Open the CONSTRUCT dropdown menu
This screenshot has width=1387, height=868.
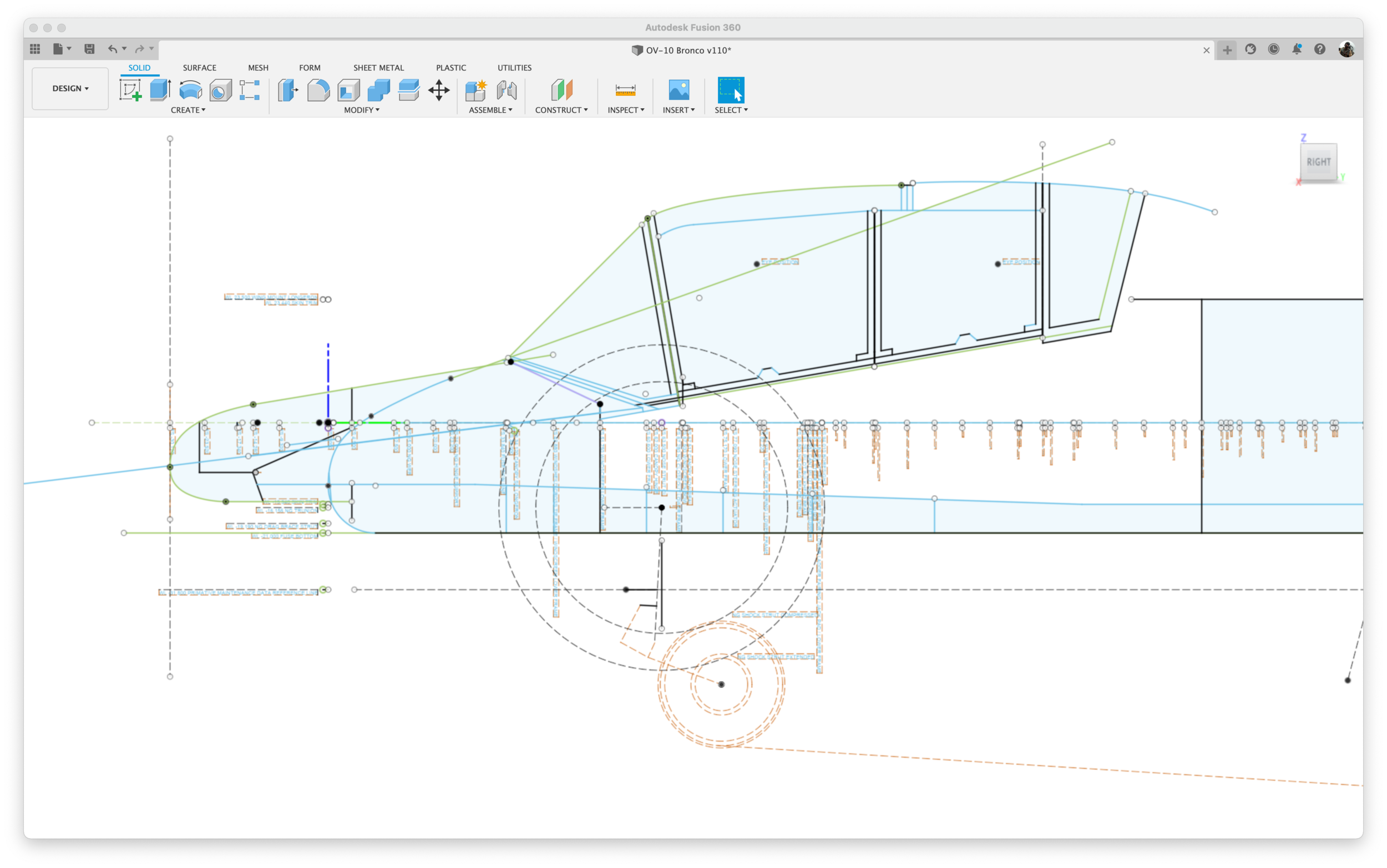(x=561, y=110)
